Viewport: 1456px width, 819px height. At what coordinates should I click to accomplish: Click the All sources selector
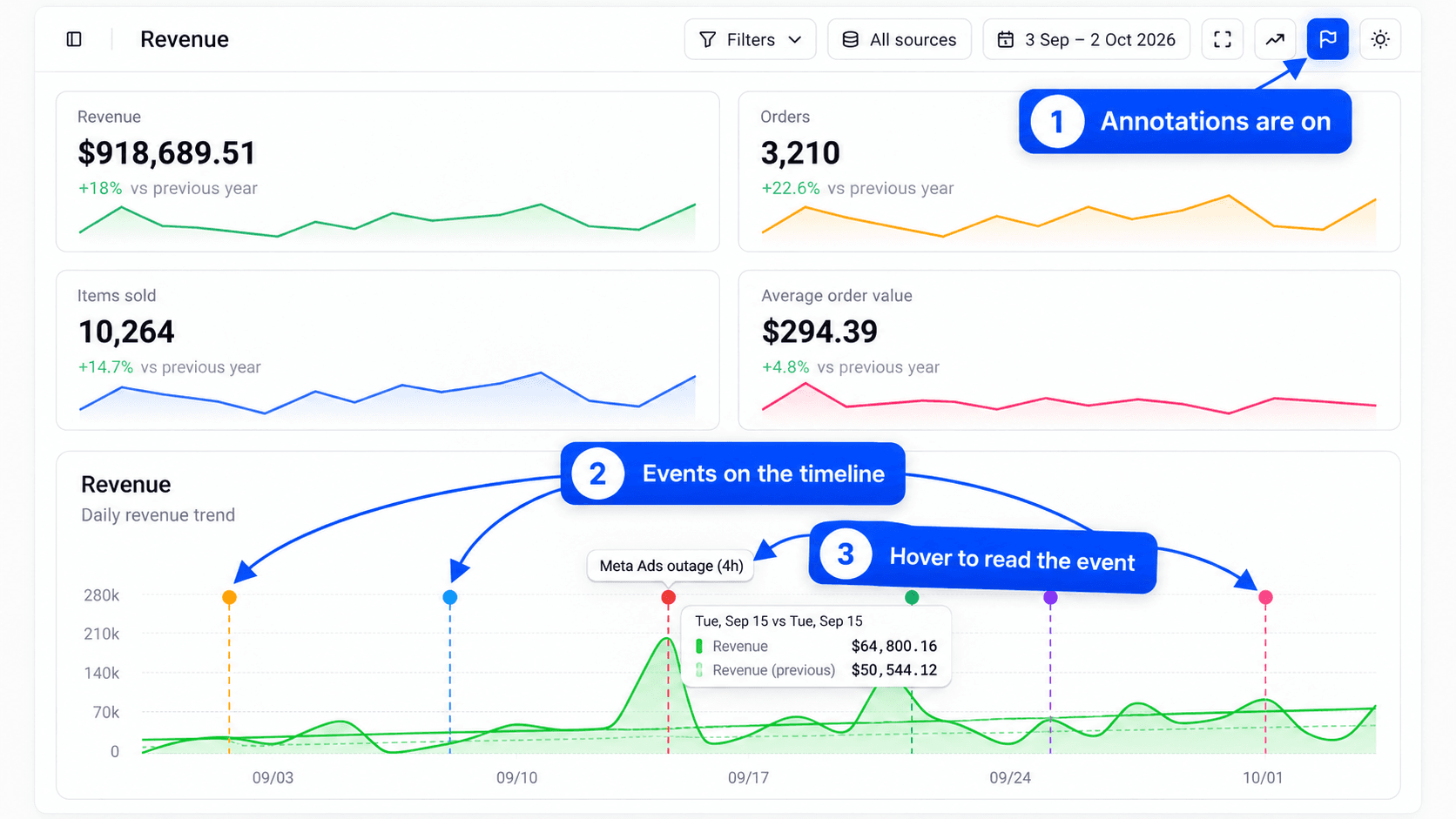899,39
